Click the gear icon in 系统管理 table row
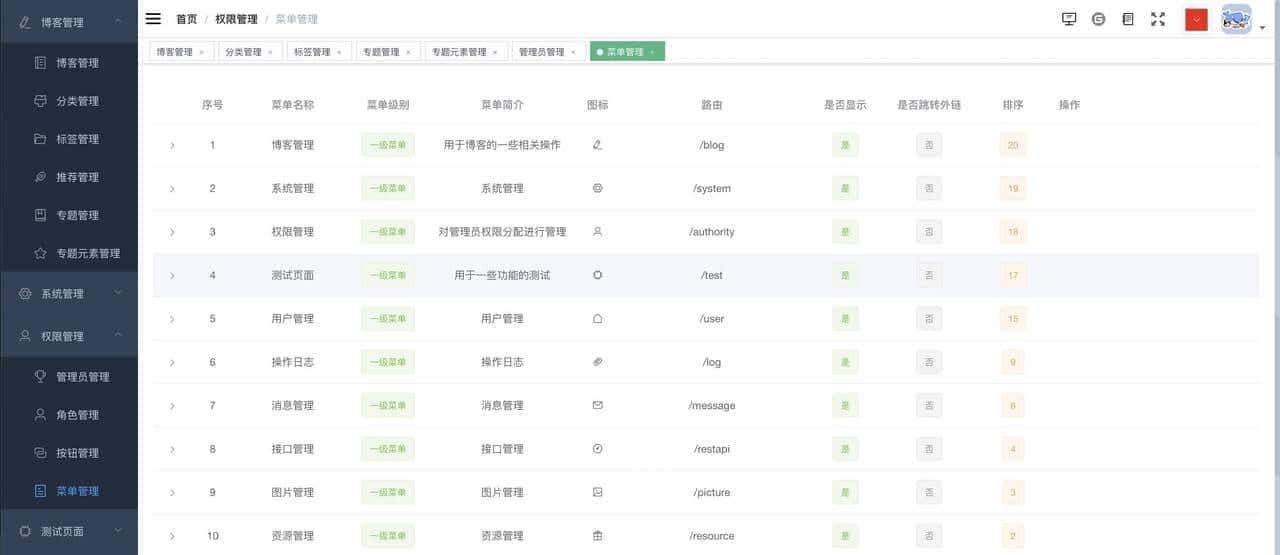 click(x=597, y=188)
